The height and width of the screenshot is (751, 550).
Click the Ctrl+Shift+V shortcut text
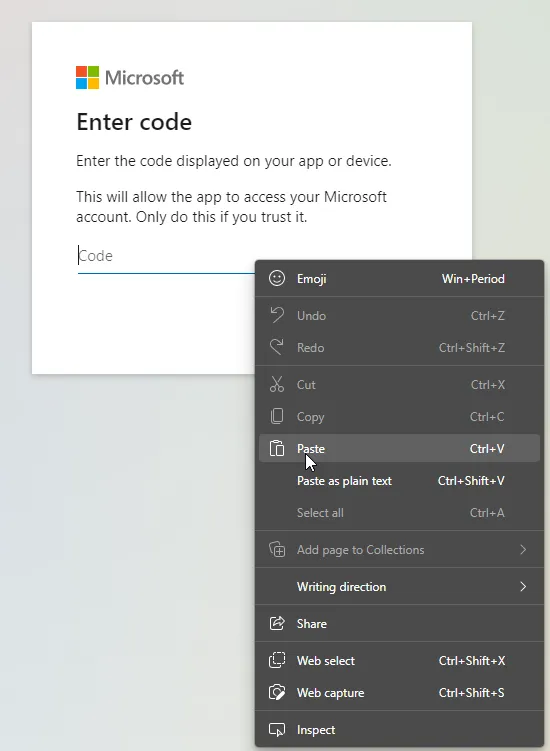click(x=471, y=480)
